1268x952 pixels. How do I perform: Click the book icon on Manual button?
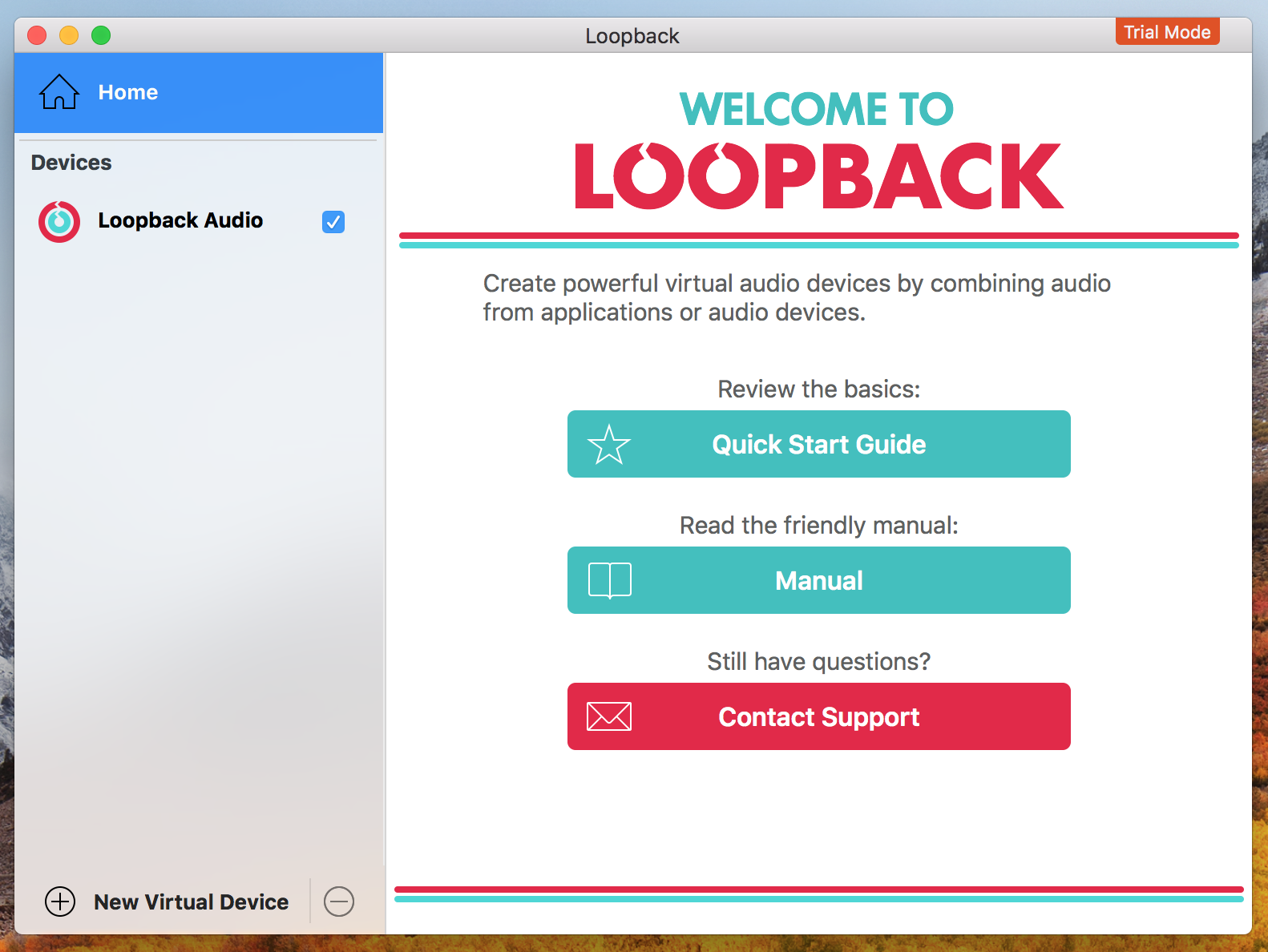[610, 580]
